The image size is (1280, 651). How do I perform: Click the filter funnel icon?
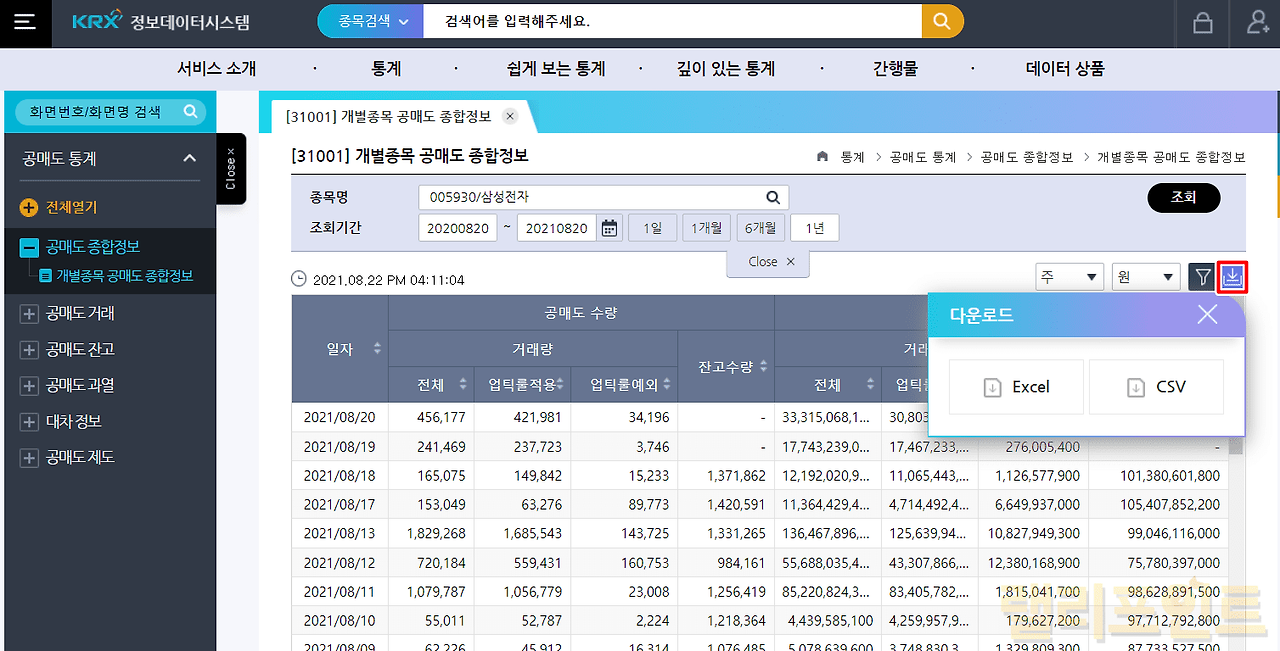point(1202,277)
